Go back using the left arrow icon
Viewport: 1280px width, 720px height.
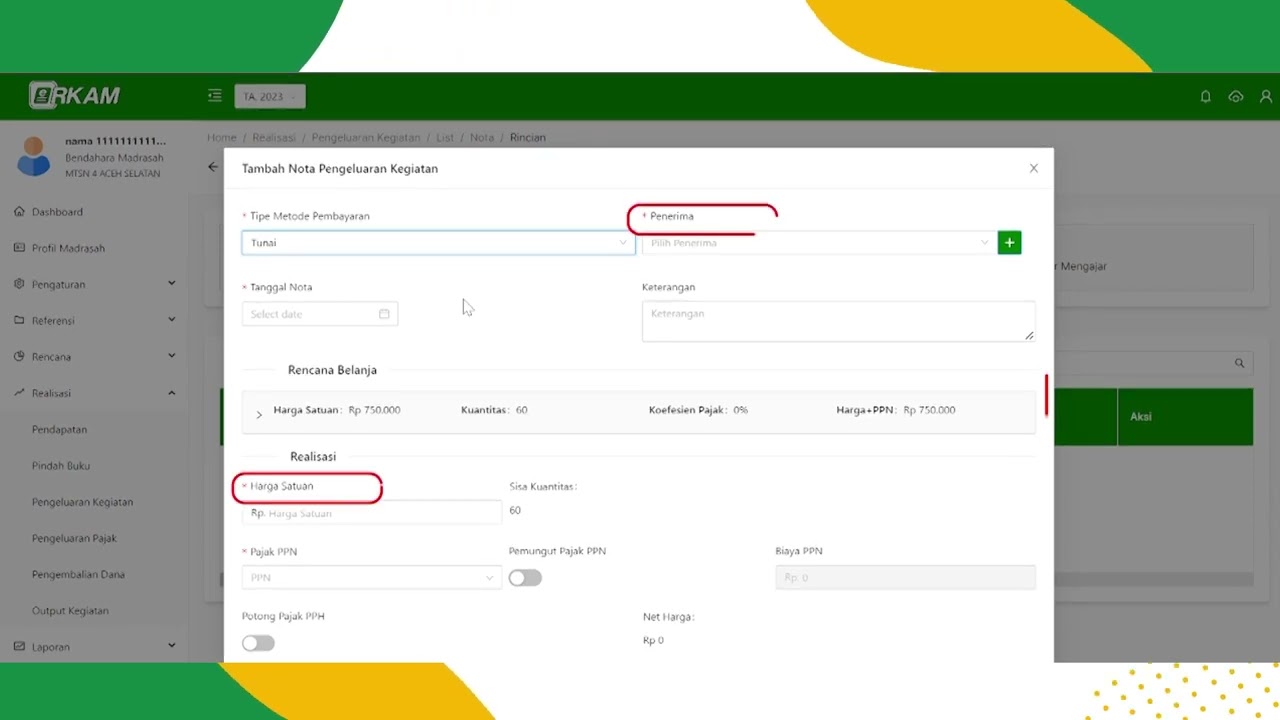[x=213, y=167]
